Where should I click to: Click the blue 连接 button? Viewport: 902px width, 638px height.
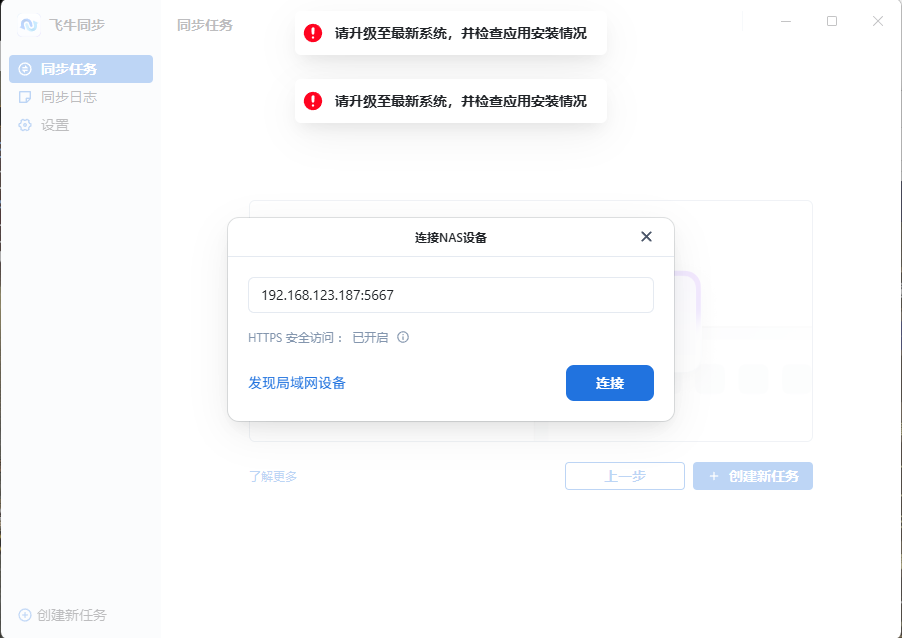(x=609, y=383)
